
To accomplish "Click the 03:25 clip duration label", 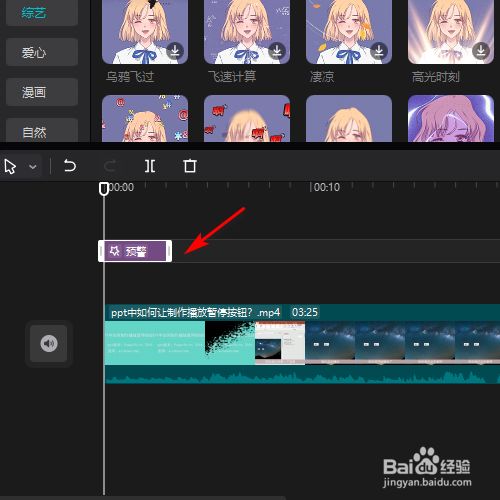I will click(x=305, y=312).
